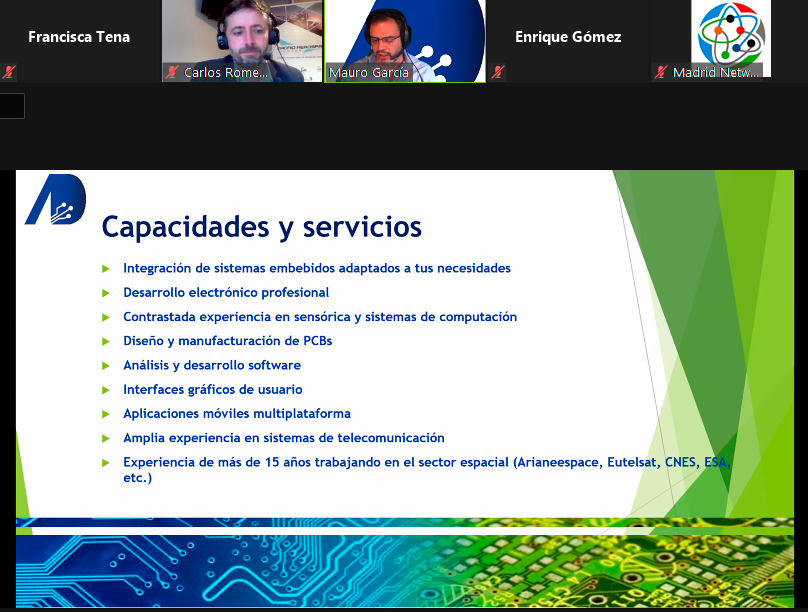Click the green arrow before 'Integración'

(106, 269)
